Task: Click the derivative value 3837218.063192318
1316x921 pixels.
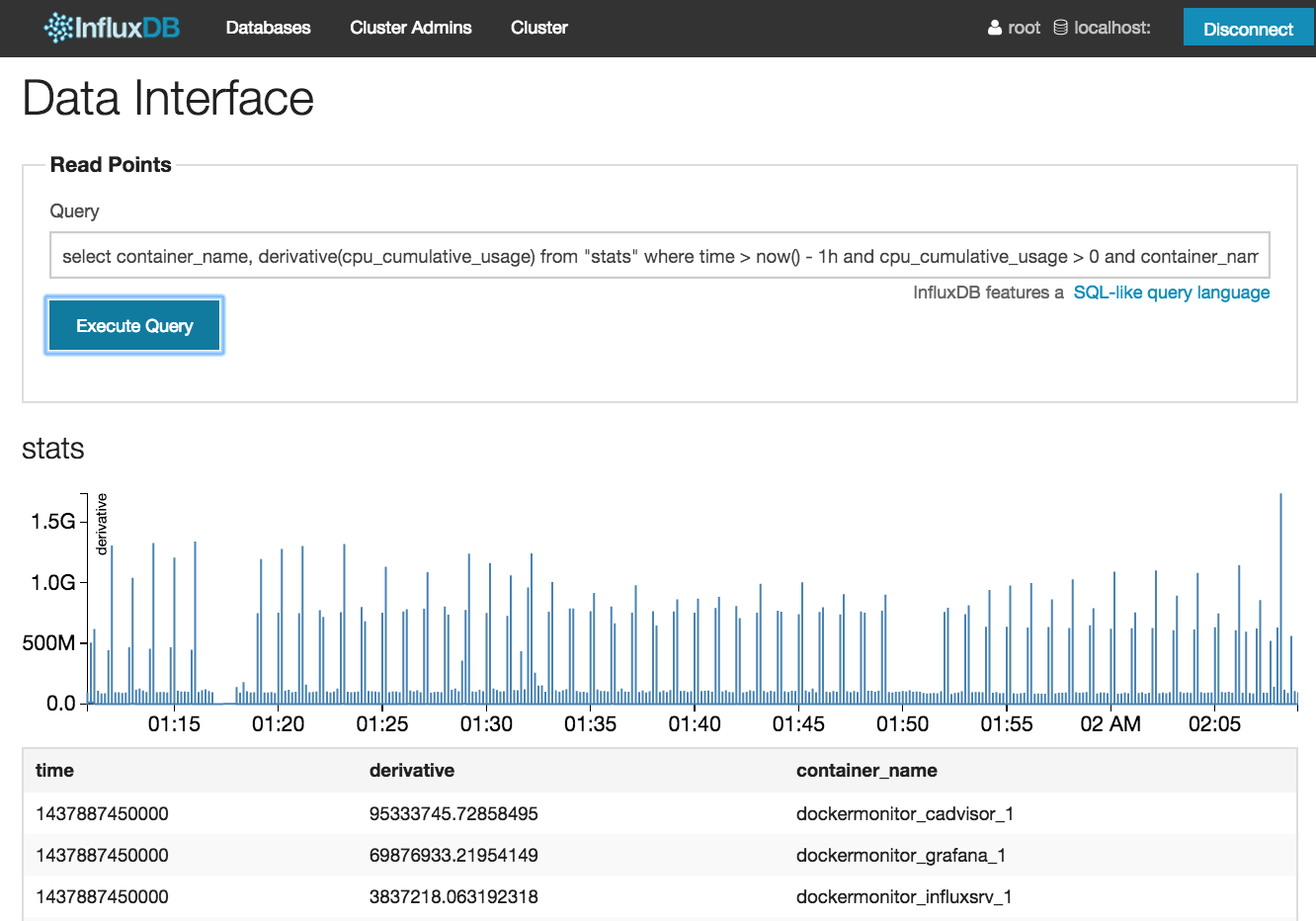Action: click(453, 897)
